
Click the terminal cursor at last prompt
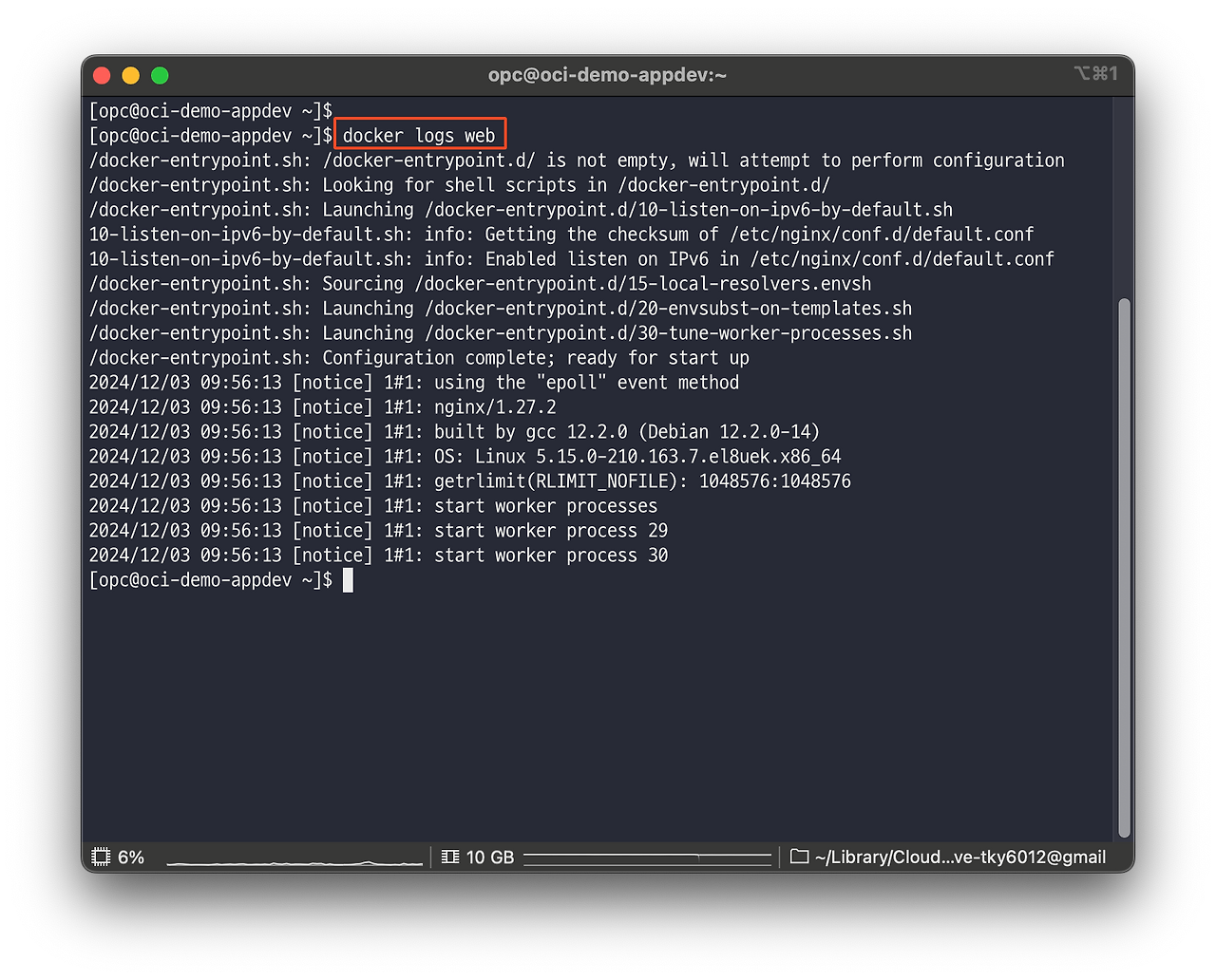(348, 580)
